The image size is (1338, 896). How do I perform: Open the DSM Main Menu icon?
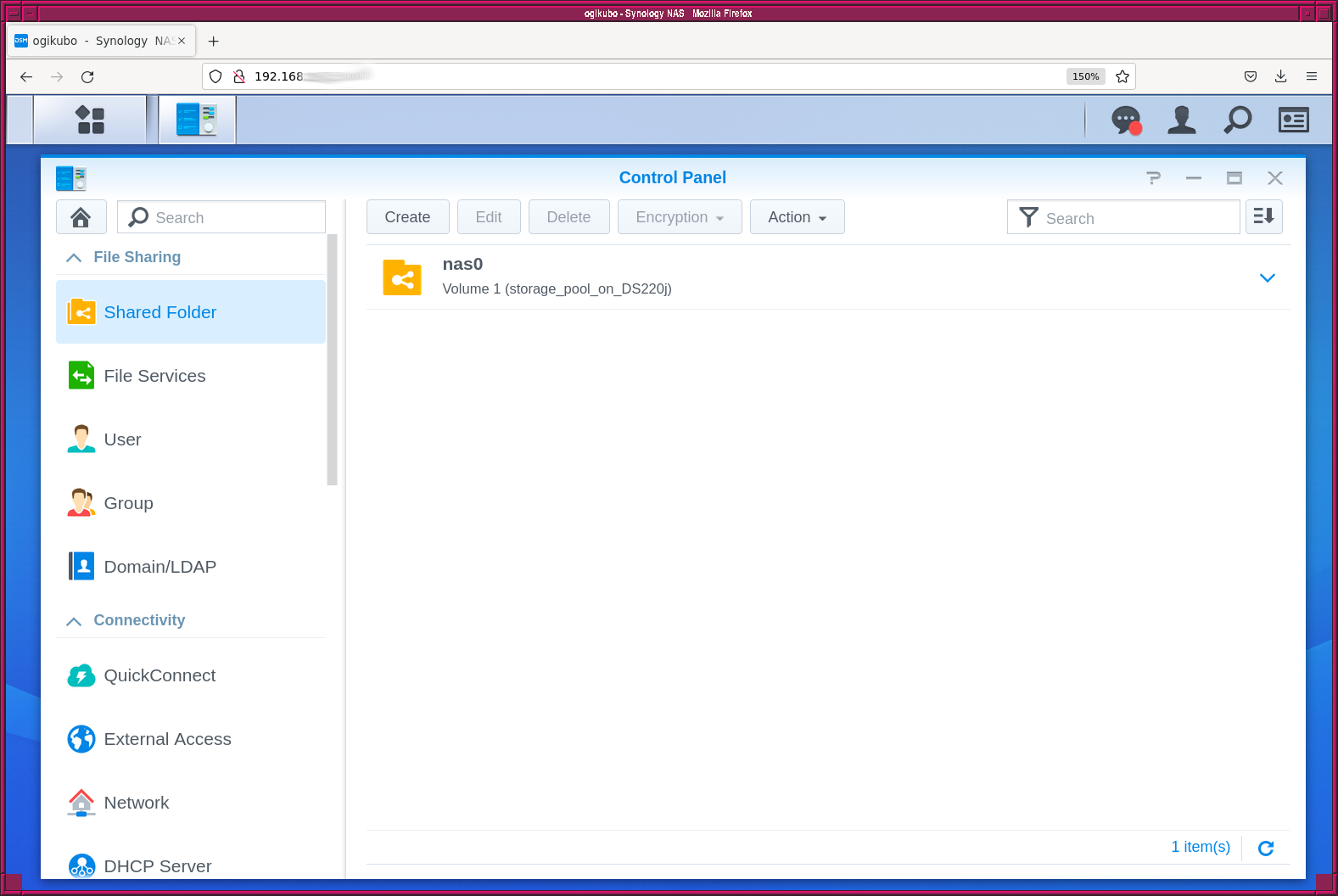89,120
